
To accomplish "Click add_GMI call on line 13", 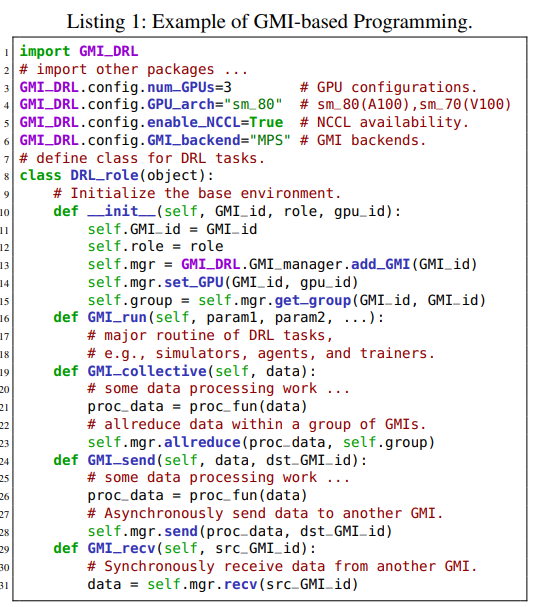I will 380,264.
